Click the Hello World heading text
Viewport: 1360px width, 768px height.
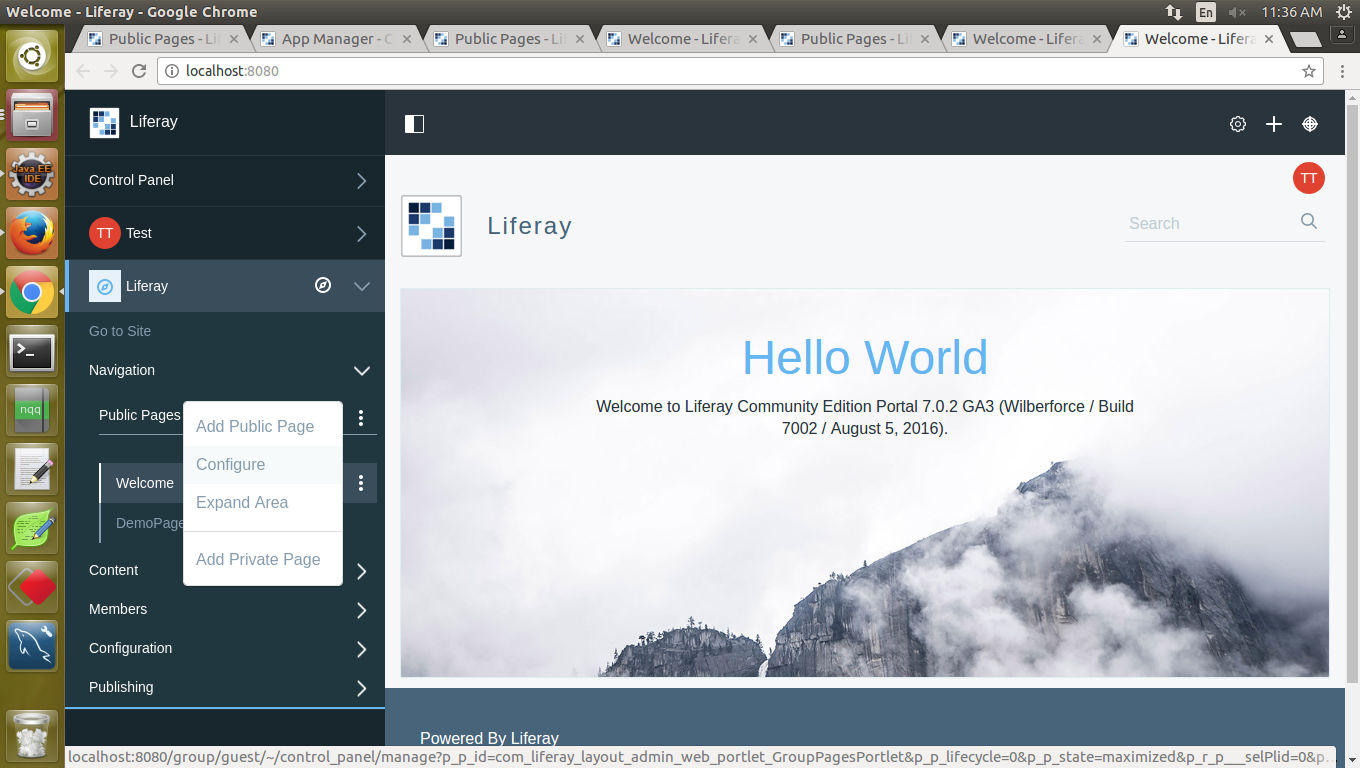tap(865, 358)
